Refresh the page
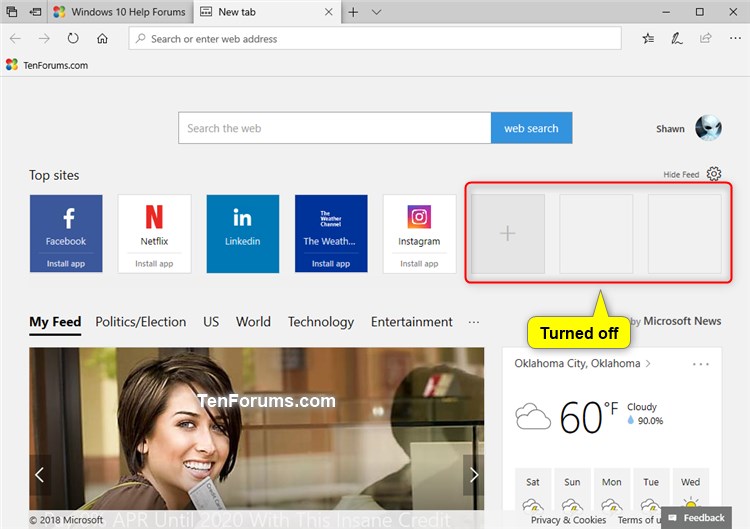This screenshot has width=750, height=529. pos(73,38)
